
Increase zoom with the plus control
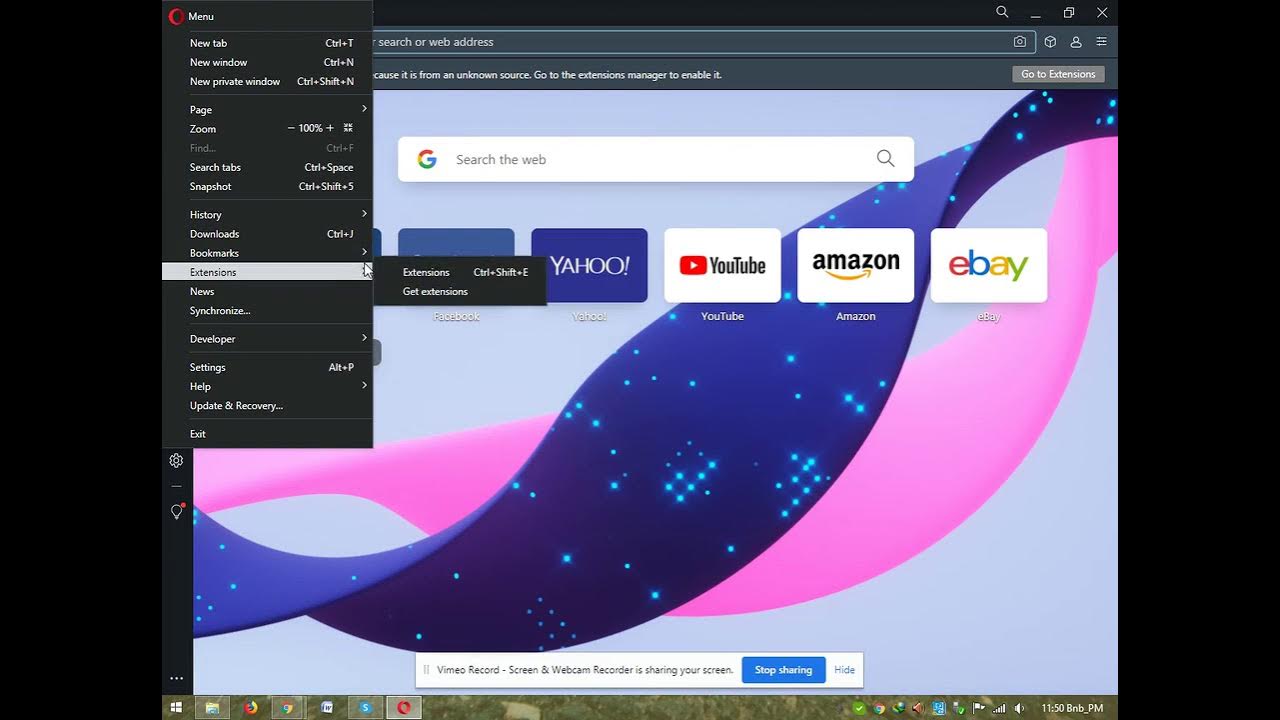pyautogui.click(x=330, y=128)
